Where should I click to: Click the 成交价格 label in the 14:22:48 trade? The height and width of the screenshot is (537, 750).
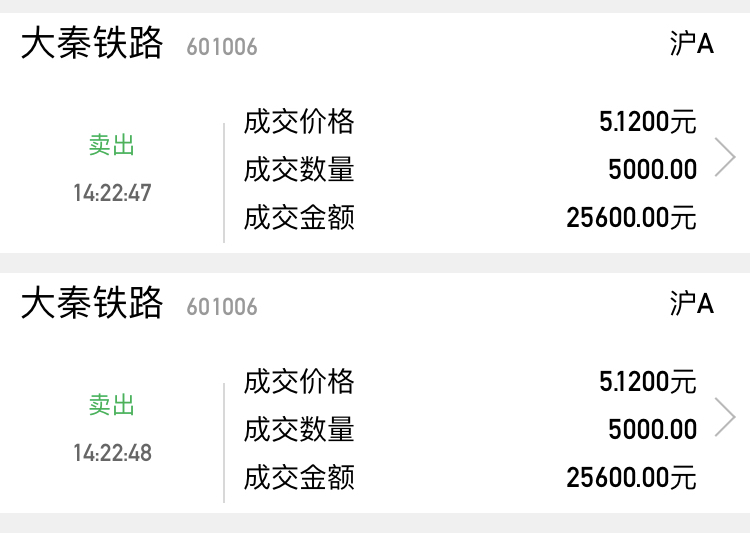click(x=299, y=382)
